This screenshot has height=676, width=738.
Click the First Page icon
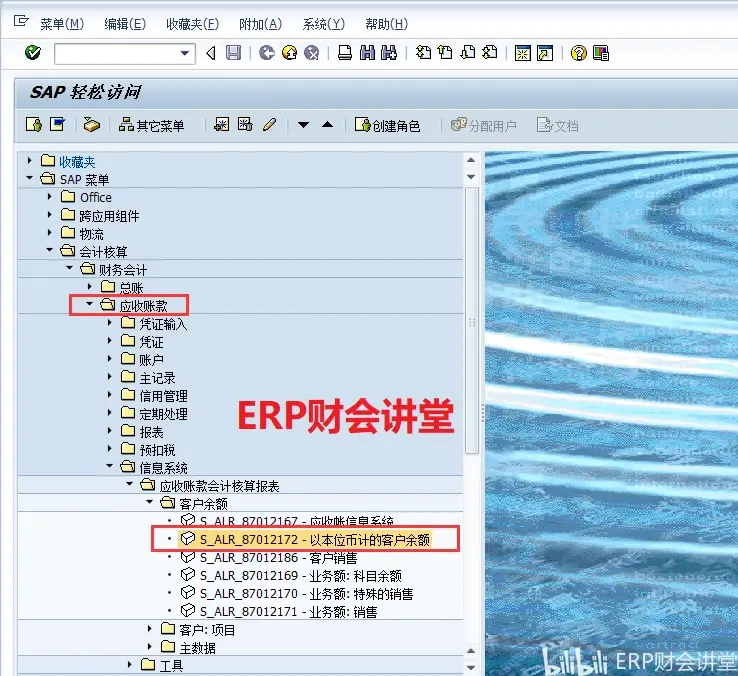[x=423, y=53]
